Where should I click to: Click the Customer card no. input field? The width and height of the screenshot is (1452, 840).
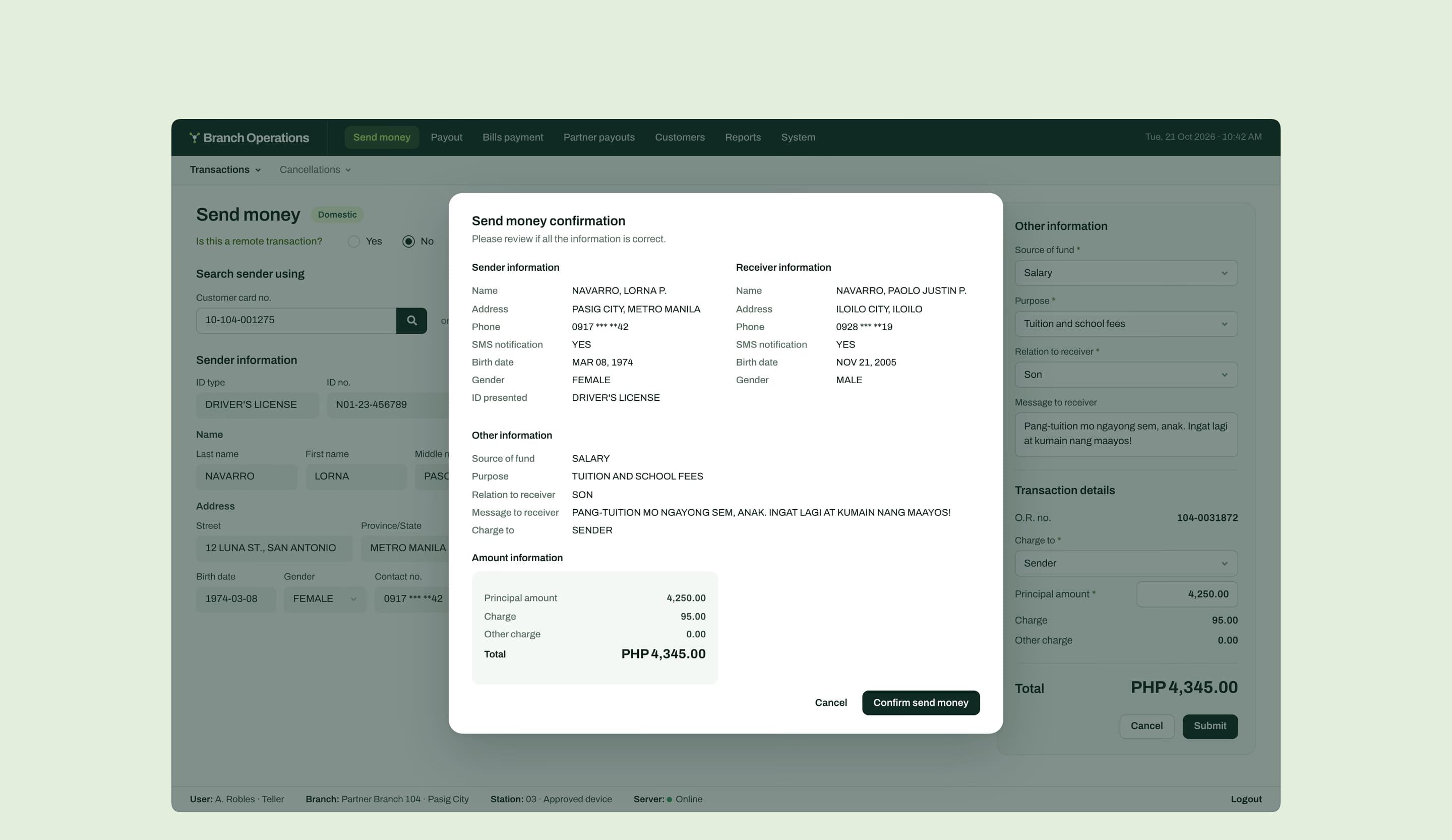(296, 320)
